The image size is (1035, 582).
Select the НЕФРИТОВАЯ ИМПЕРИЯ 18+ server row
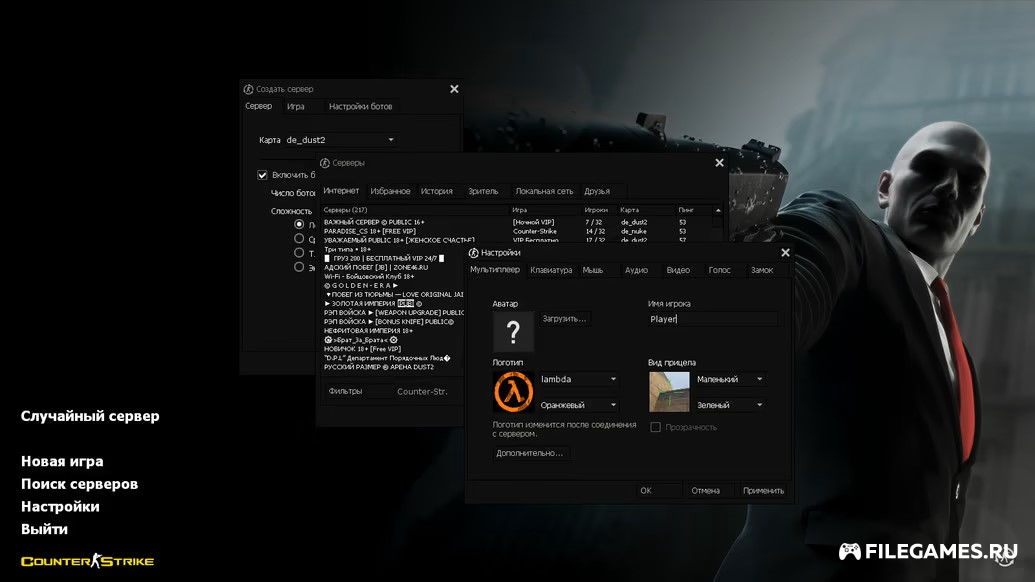click(393, 331)
